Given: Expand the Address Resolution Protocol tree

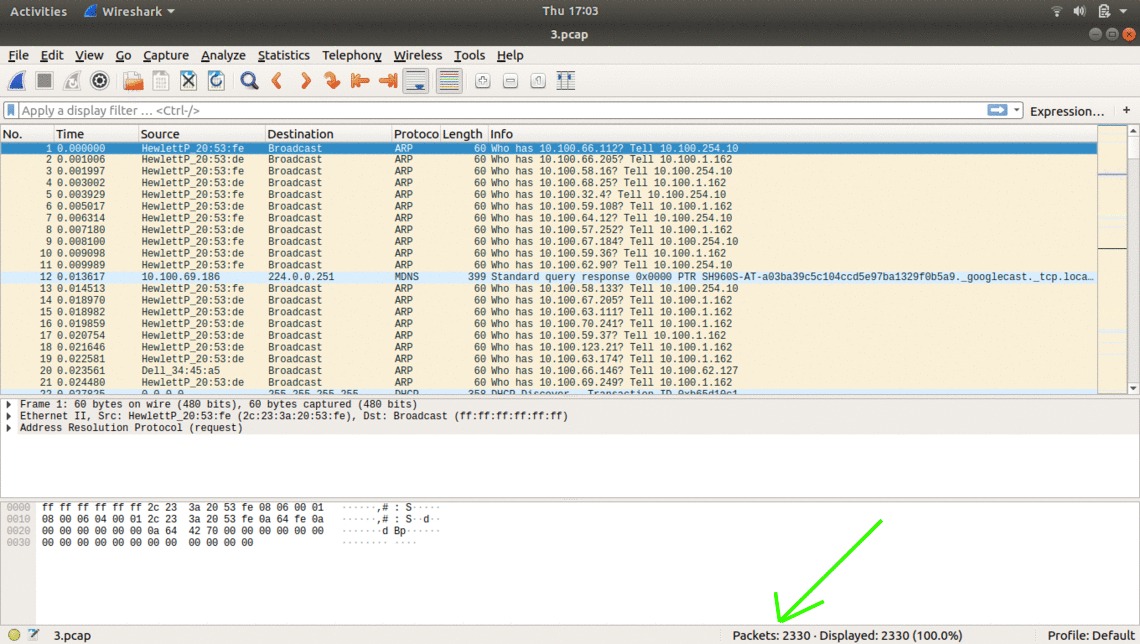Looking at the screenshot, I should click(9, 427).
